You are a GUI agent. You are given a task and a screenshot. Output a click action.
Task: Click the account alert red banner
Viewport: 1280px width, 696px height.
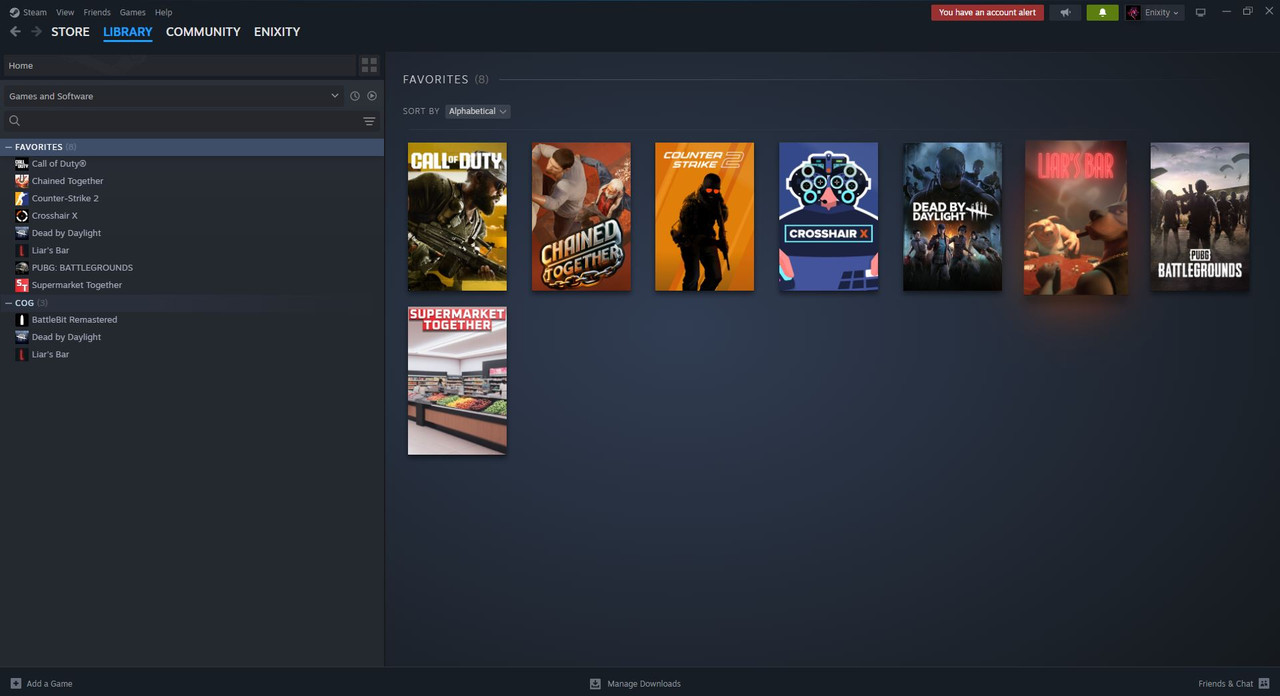coord(987,12)
